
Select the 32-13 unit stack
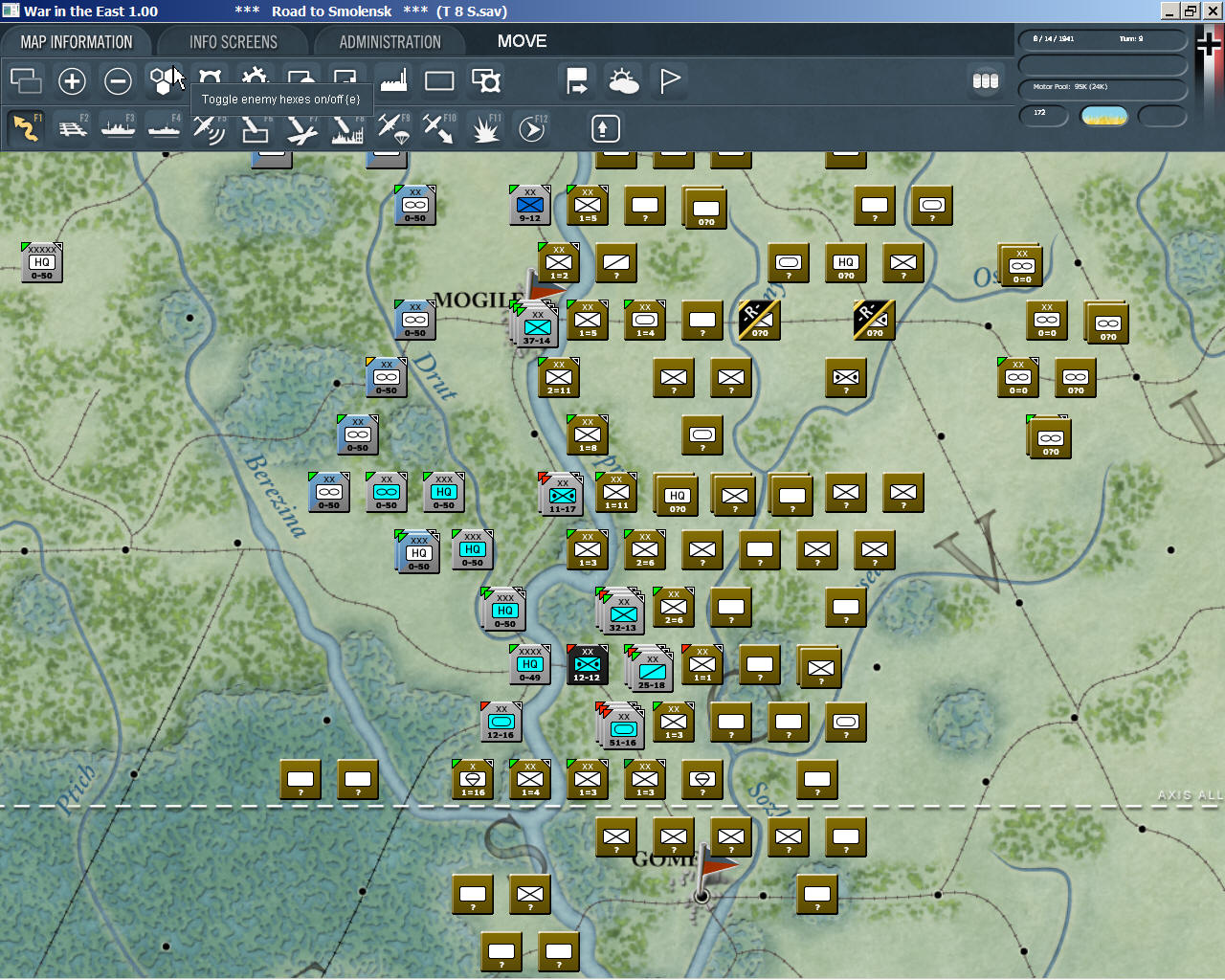tap(623, 612)
